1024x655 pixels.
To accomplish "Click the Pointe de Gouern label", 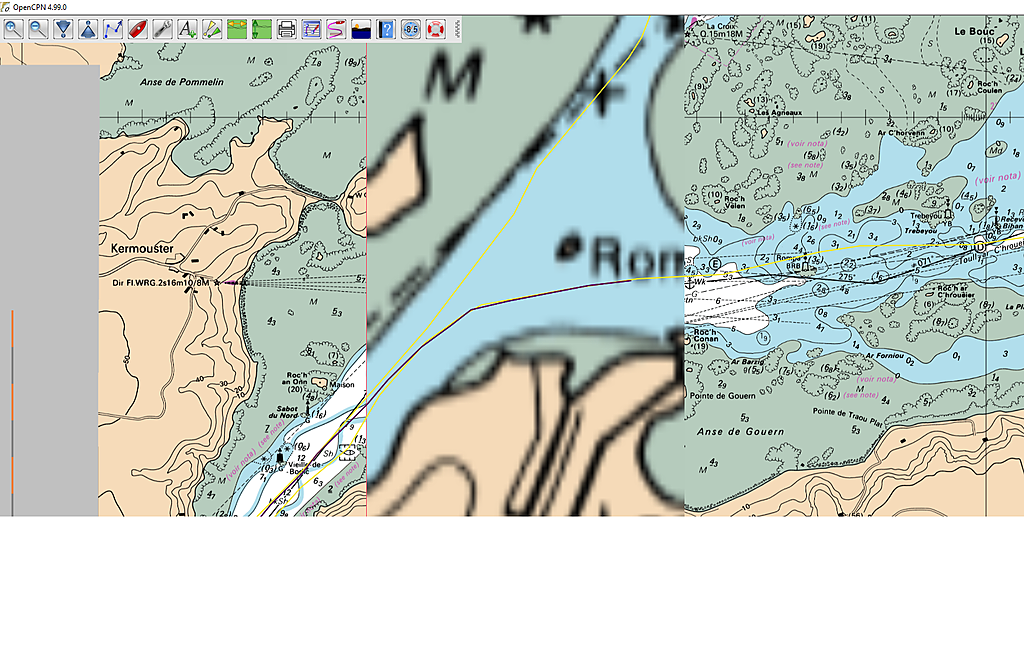I will tap(722, 396).
